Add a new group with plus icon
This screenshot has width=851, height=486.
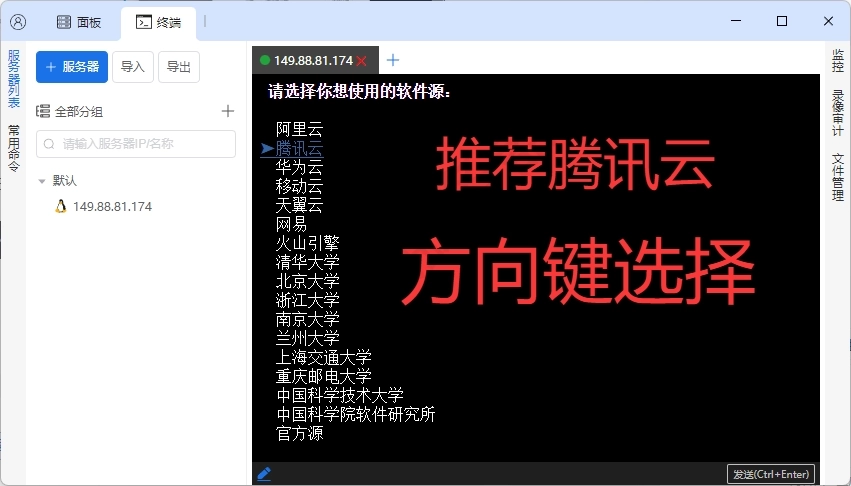pos(228,111)
